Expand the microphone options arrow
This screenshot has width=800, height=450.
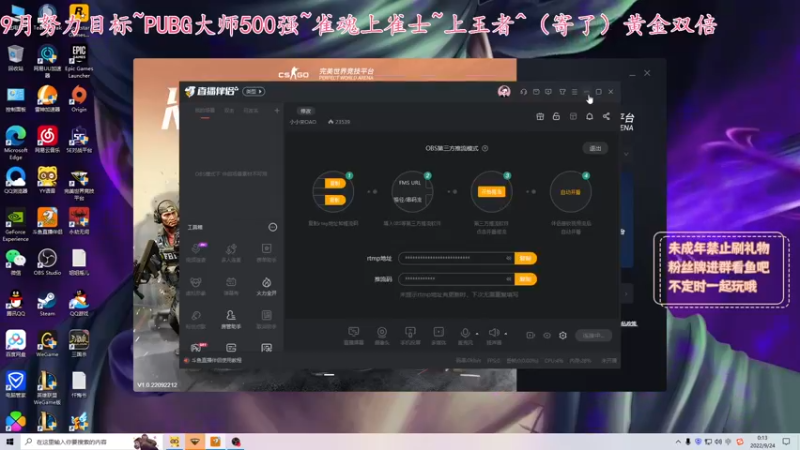coord(477,334)
